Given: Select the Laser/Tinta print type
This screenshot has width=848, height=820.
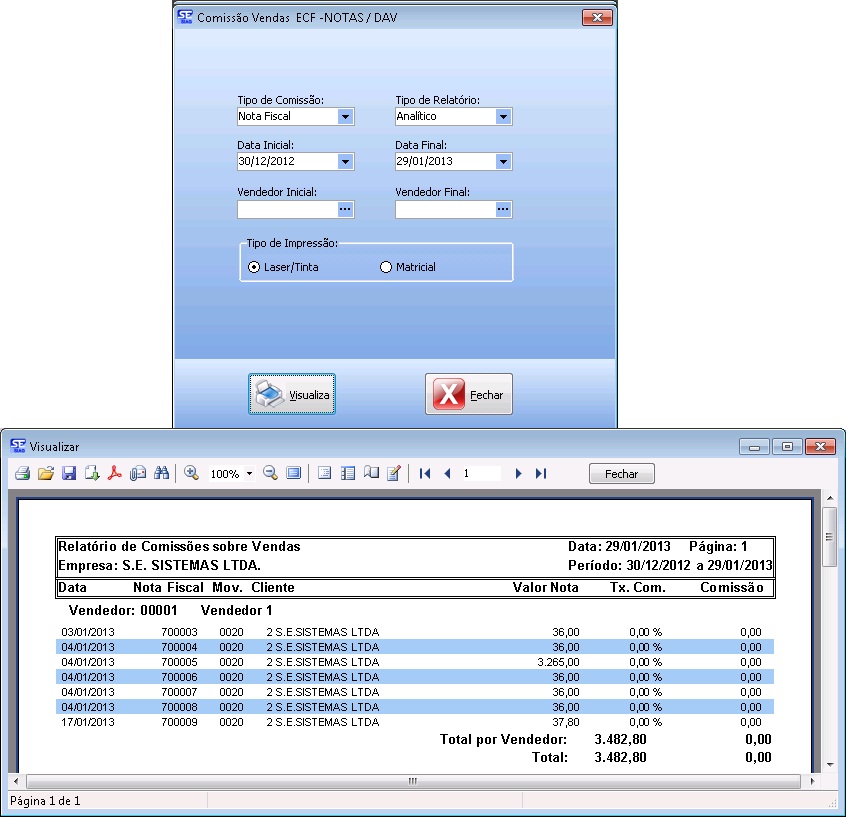Looking at the screenshot, I should click(x=254, y=267).
